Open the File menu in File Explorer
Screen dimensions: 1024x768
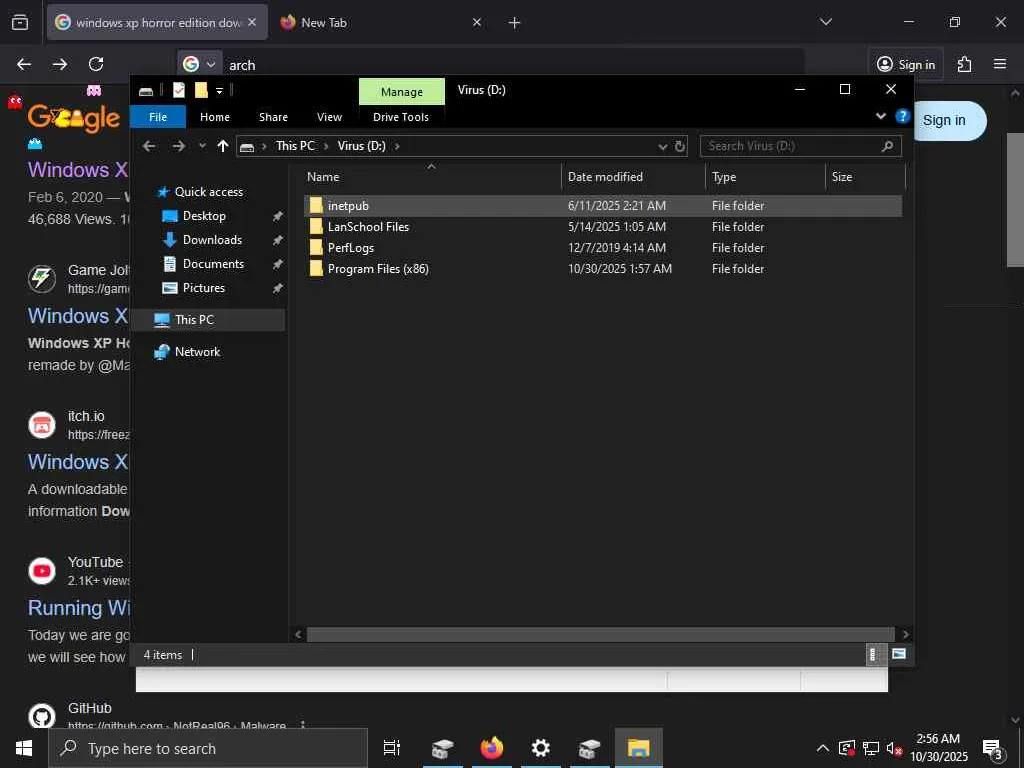tap(158, 117)
